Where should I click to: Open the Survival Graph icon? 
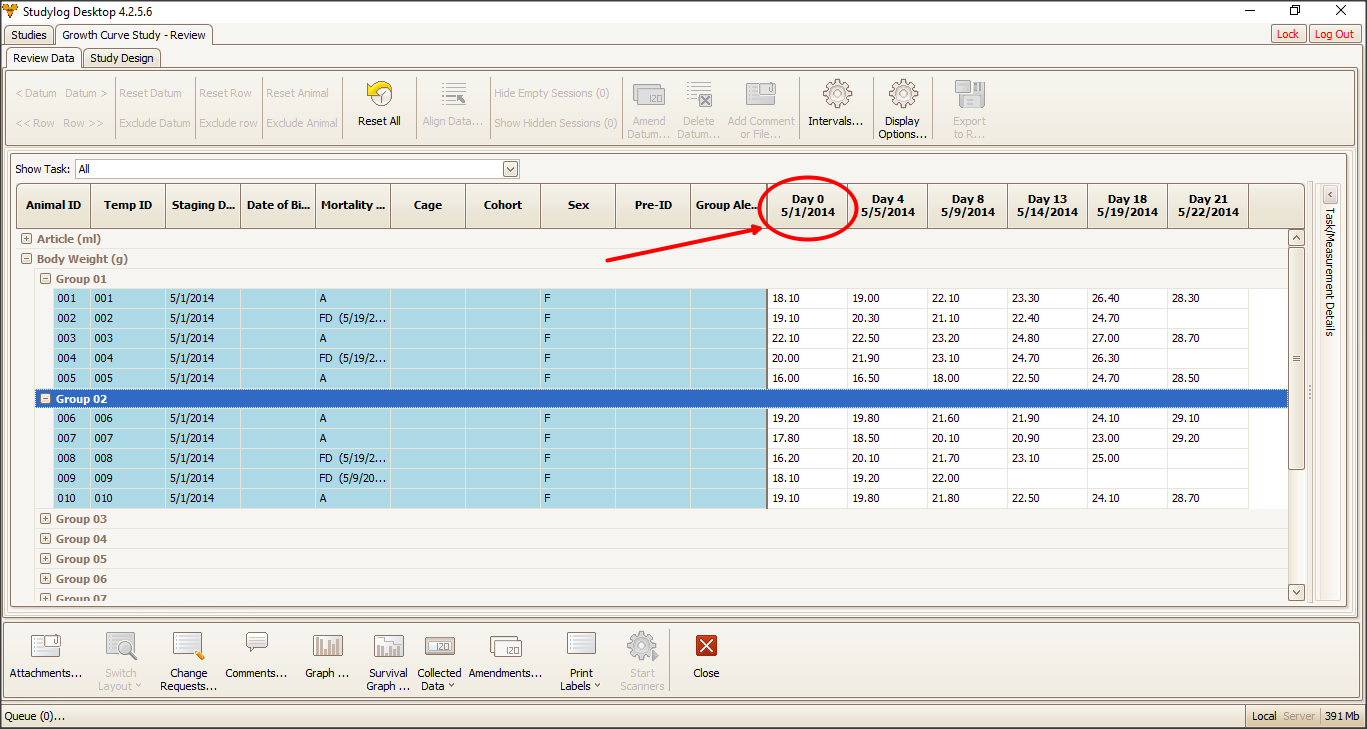tap(388, 646)
